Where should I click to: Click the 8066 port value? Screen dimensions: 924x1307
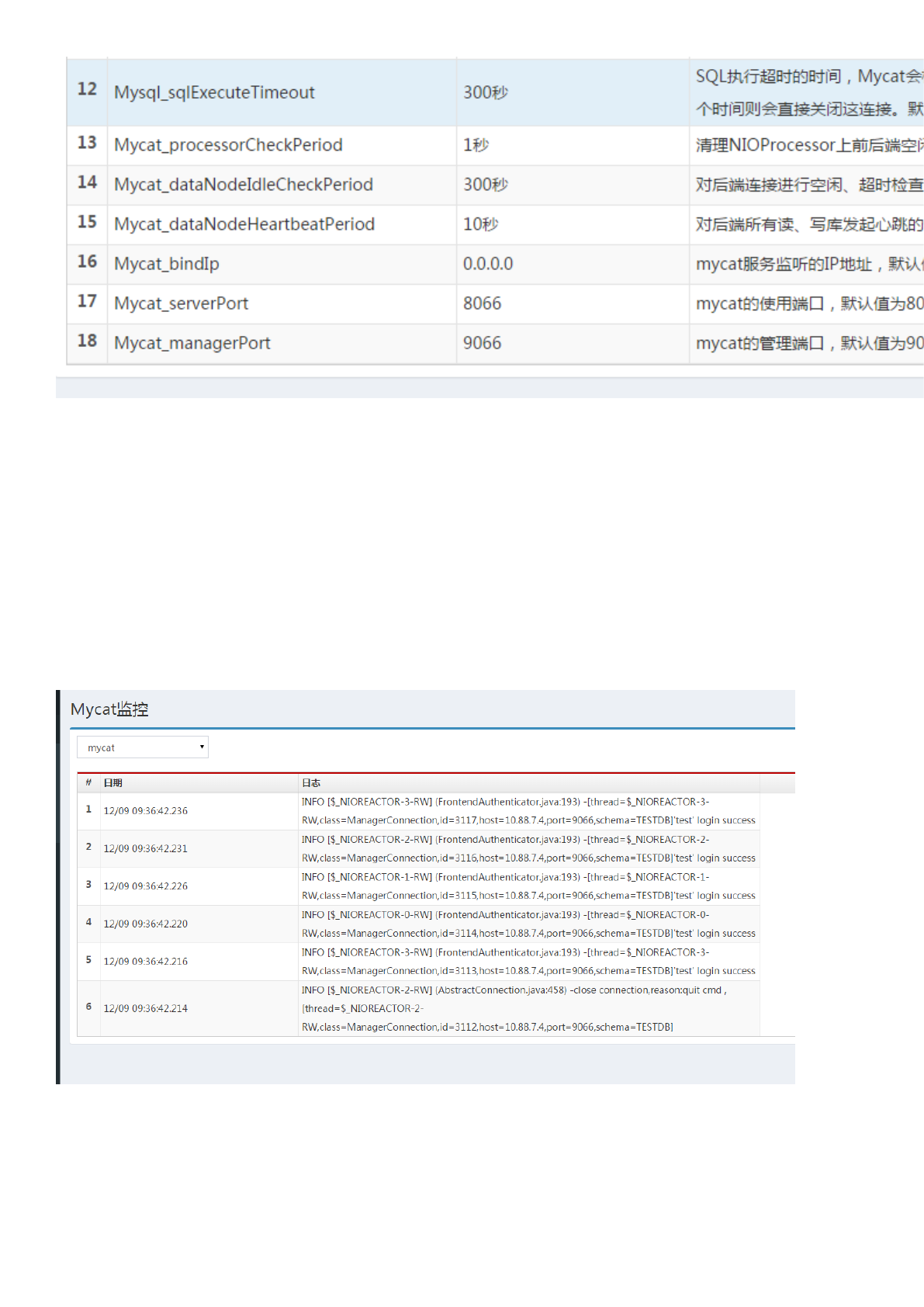[482, 303]
